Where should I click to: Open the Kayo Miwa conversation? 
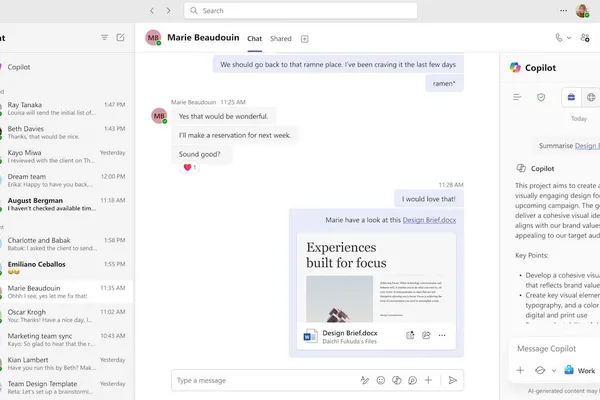click(x=67, y=156)
